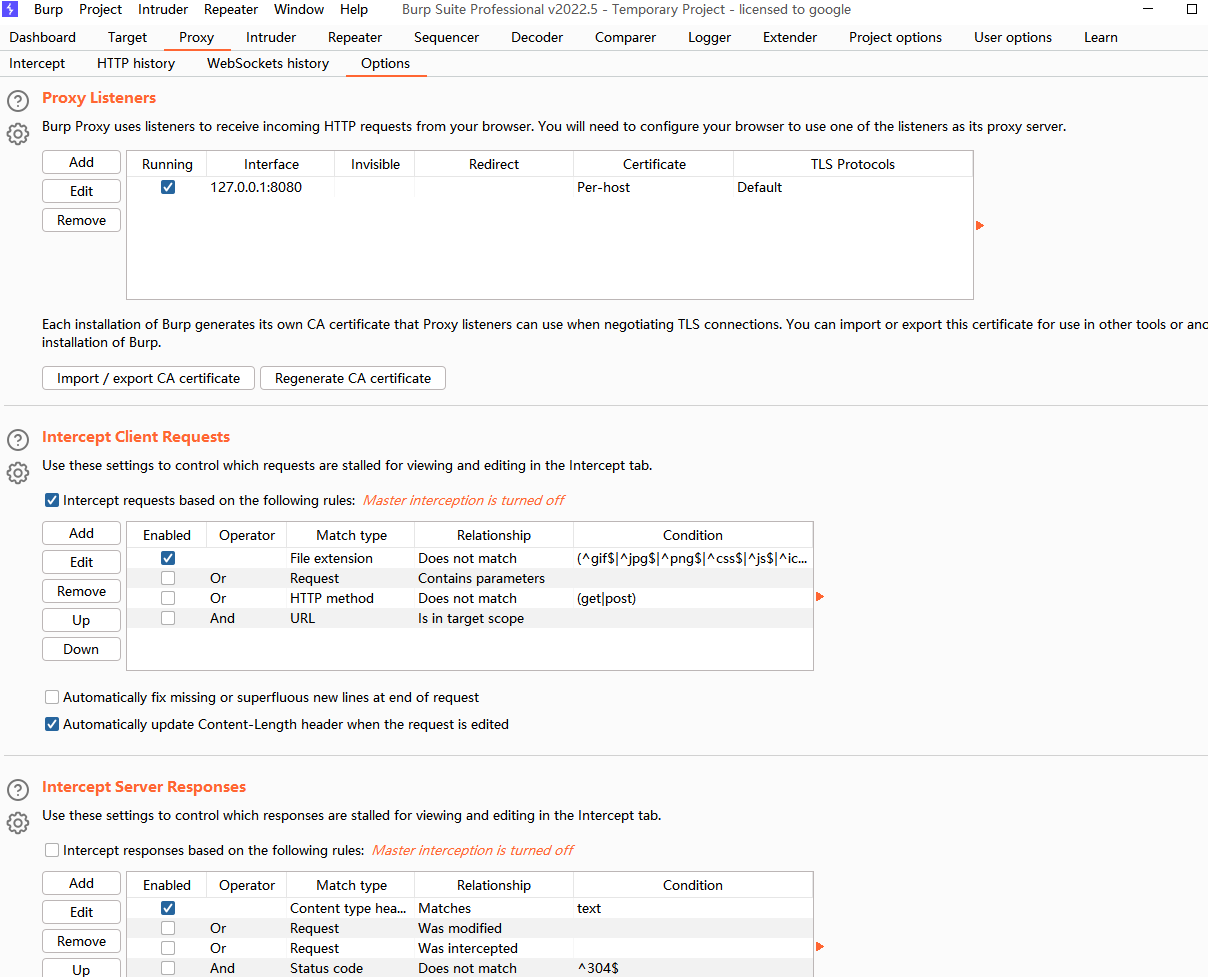Switch to WebSockets history sub-tab
The height and width of the screenshot is (977, 1208).
(268, 63)
